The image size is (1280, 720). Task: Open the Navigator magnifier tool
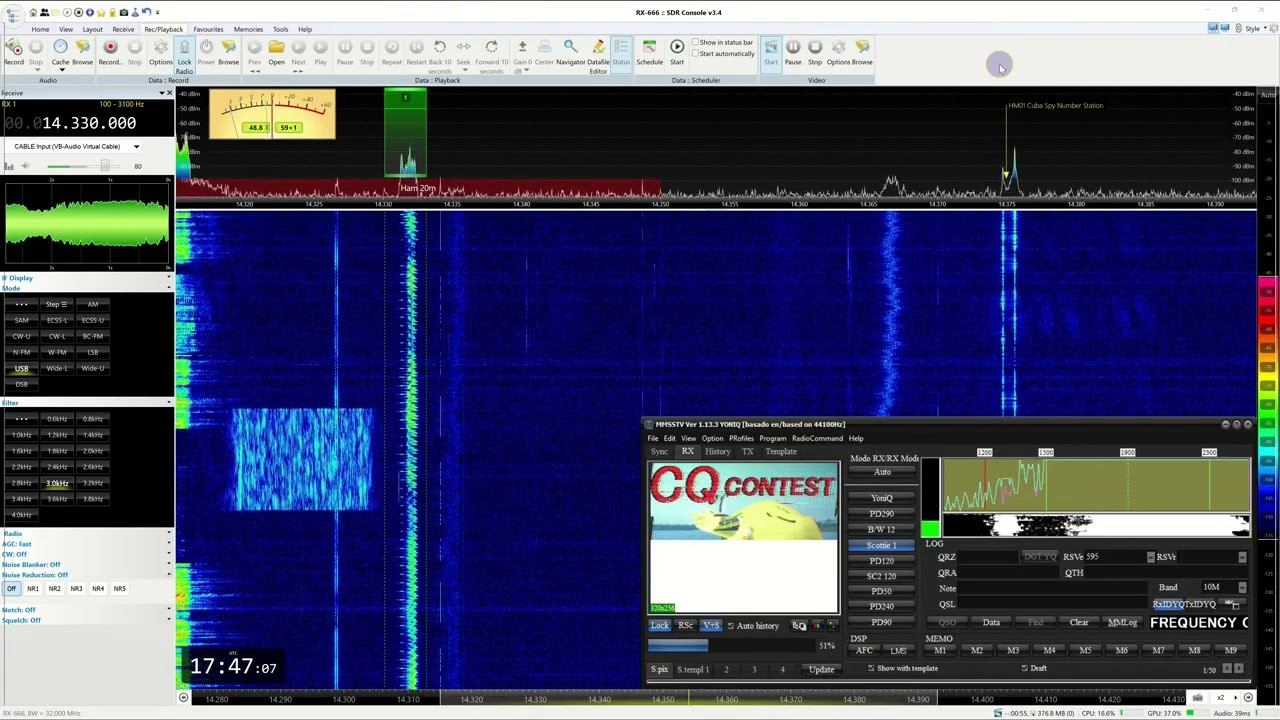570,48
